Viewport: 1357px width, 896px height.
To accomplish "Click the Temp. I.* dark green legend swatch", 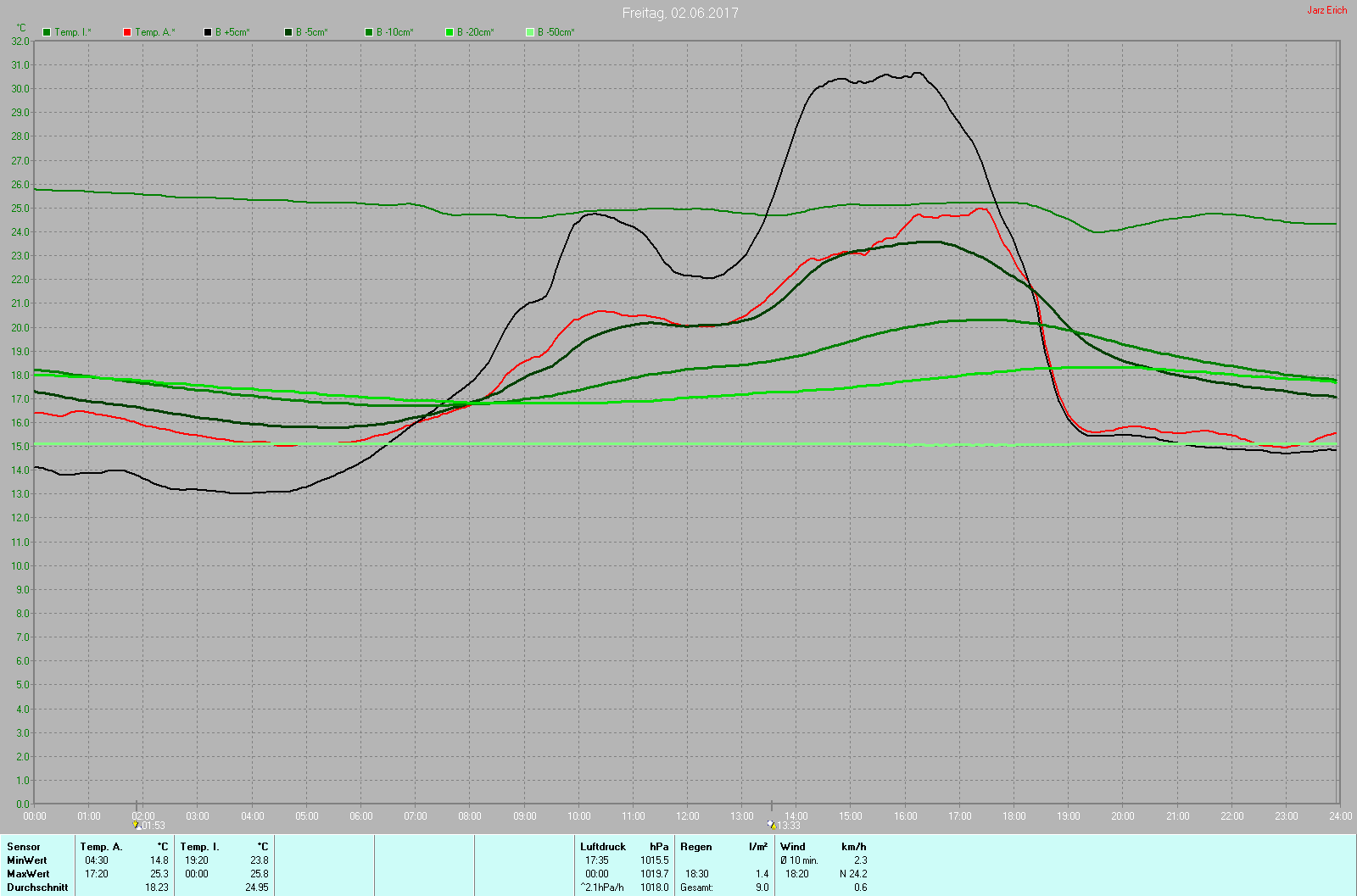I will pos(47,32).
